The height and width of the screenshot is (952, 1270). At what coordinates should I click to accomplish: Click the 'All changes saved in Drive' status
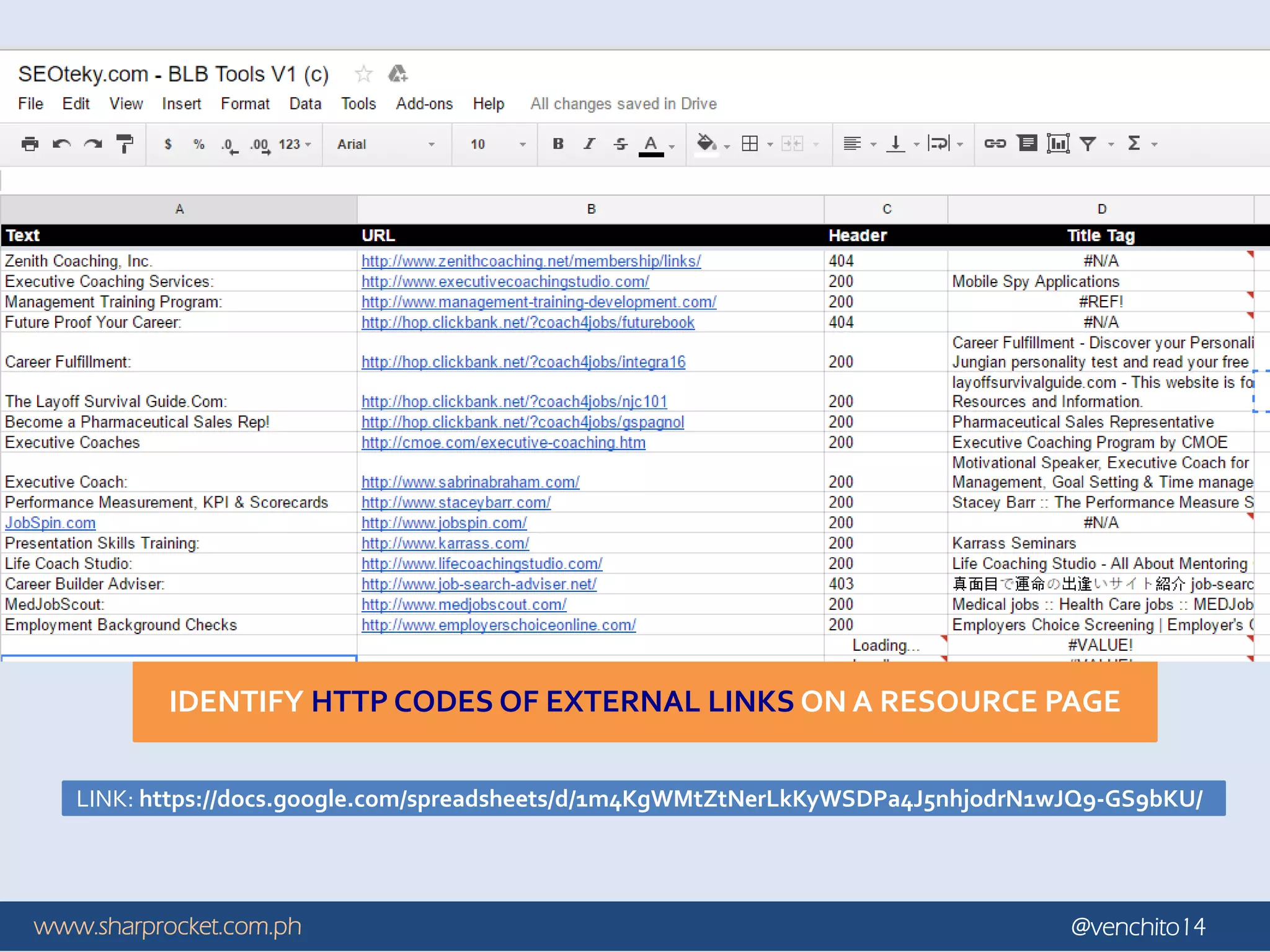click(x=623, y=104)
